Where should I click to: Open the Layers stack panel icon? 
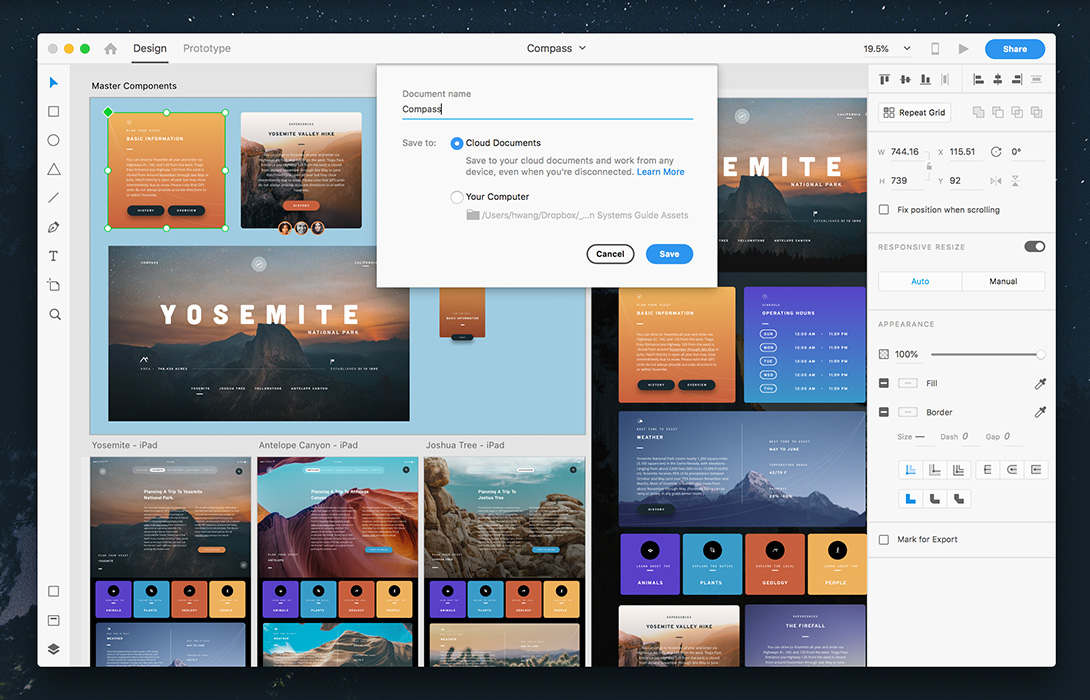tap(54, 649)
